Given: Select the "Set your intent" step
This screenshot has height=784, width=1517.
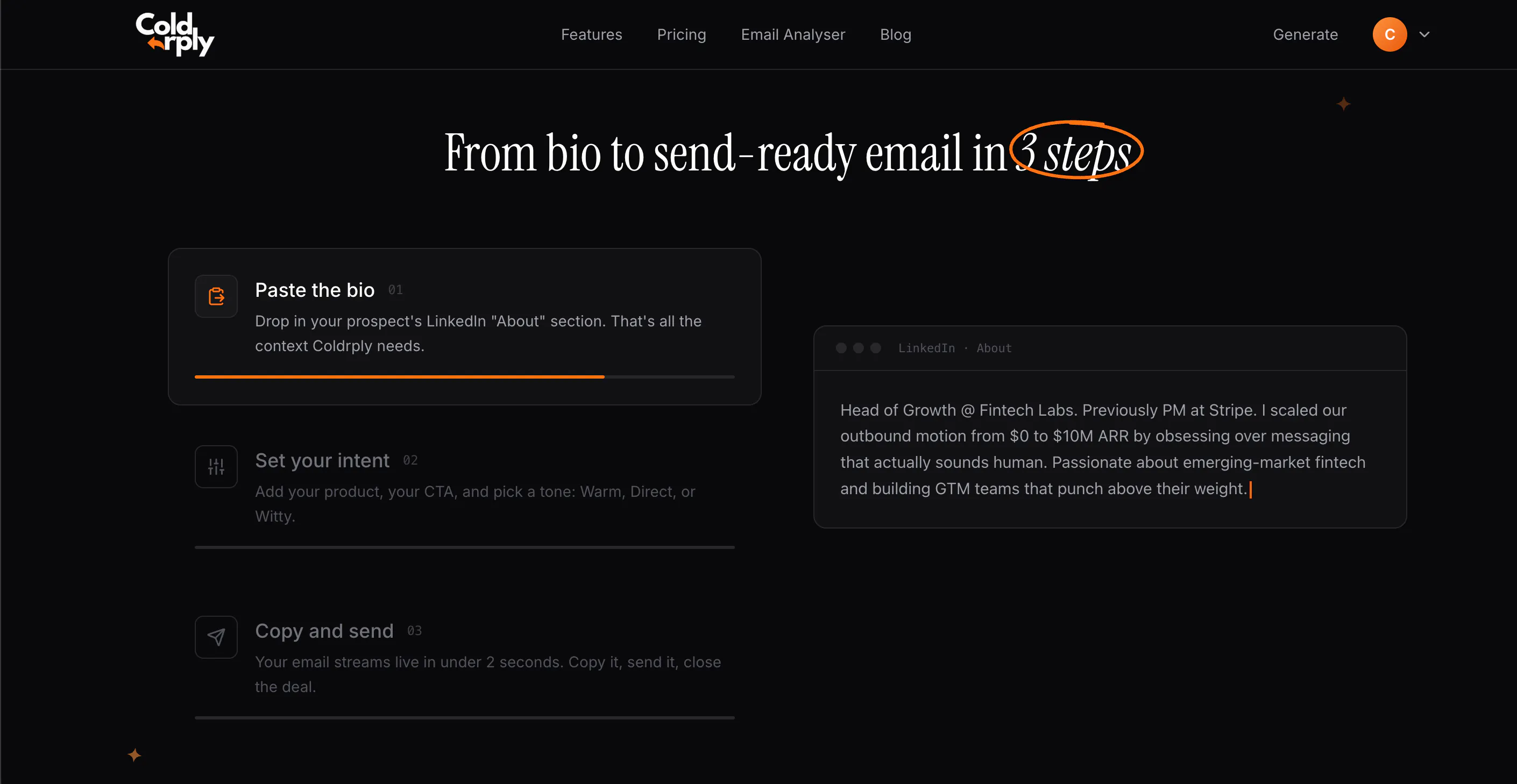Looking at the screenshot, I should 465,497.
